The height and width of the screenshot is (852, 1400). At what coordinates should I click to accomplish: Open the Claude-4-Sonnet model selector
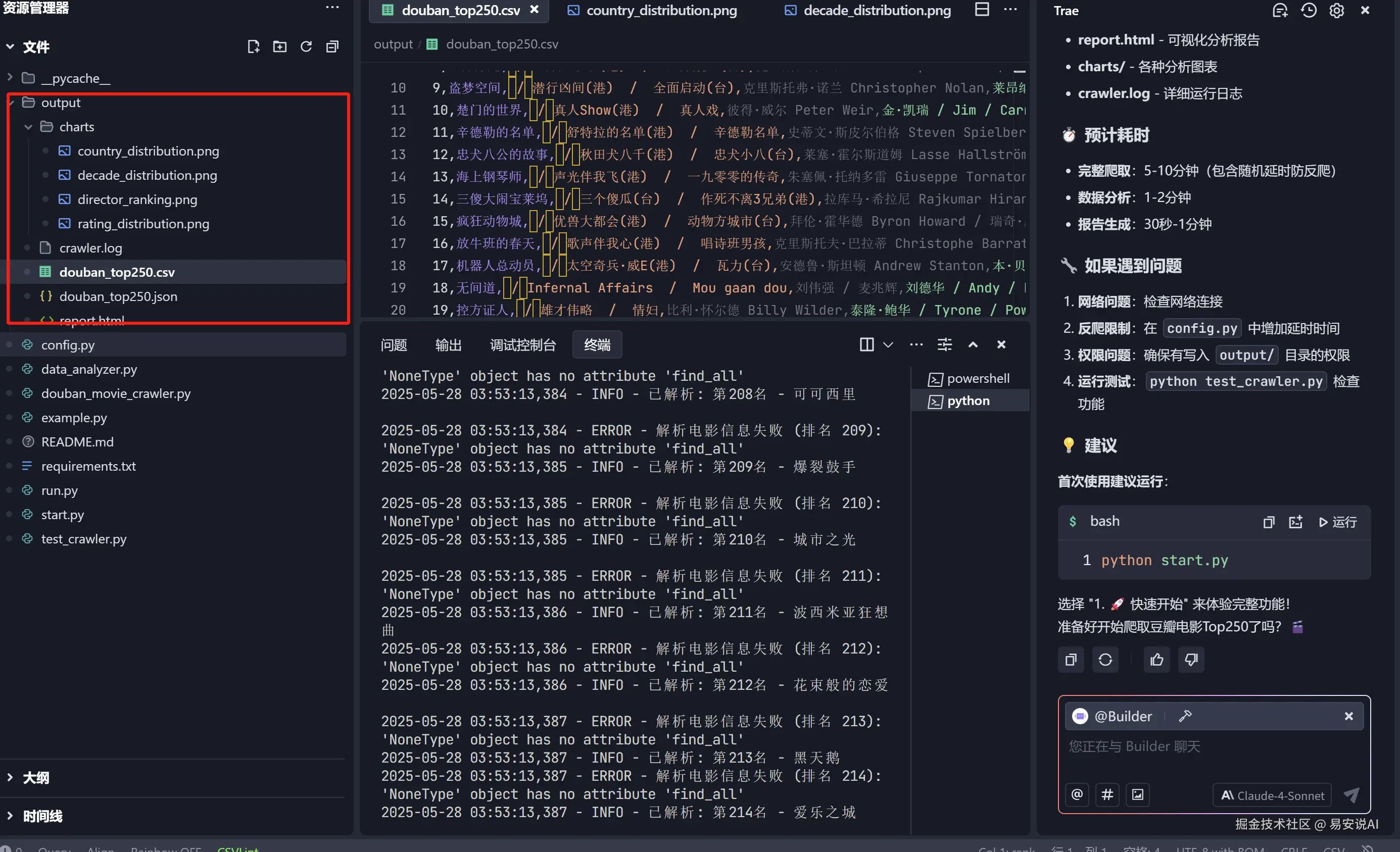point(1273,795)
